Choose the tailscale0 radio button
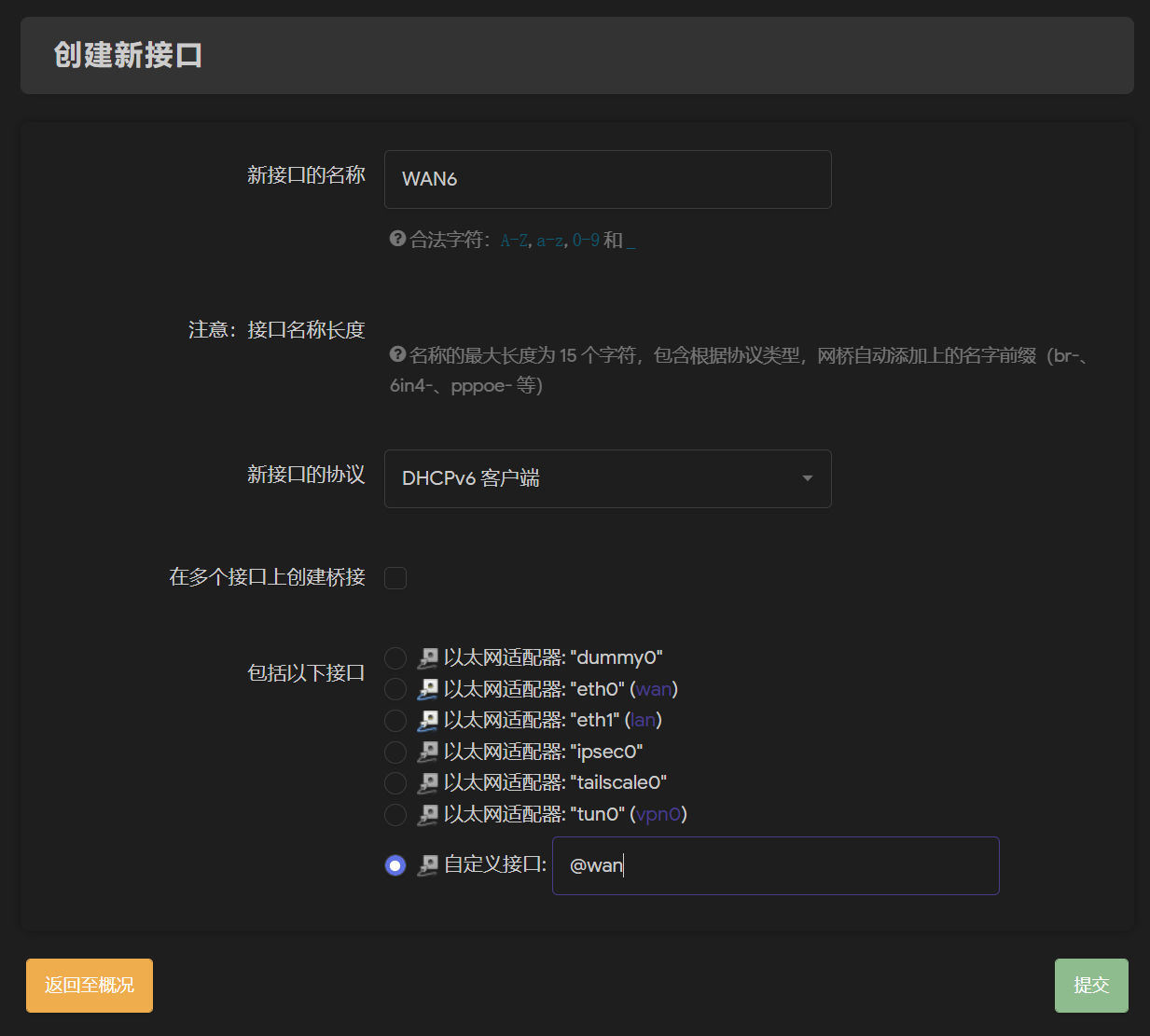Screen dimensions: 1150x1036 [395, 783]
